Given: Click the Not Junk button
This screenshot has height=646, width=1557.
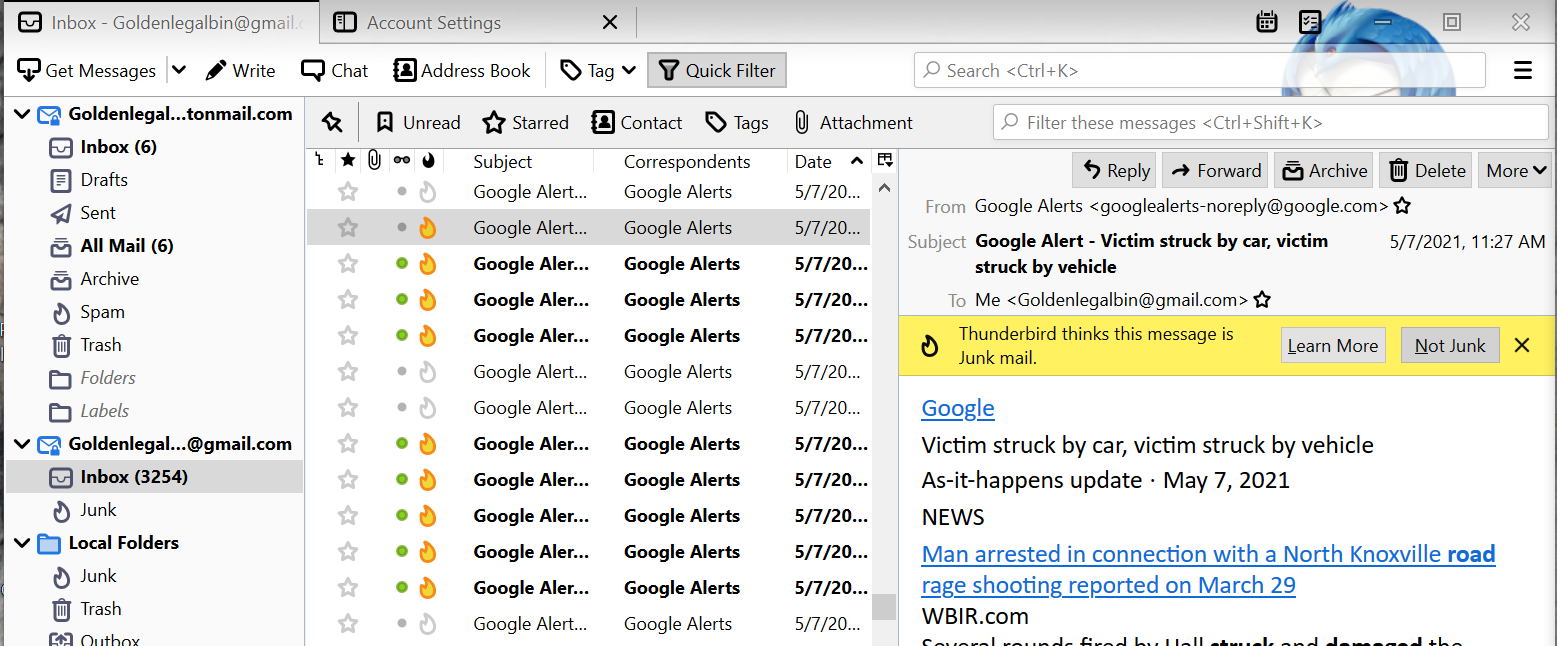Looking at the screenshot, I should pos(1449,346).
